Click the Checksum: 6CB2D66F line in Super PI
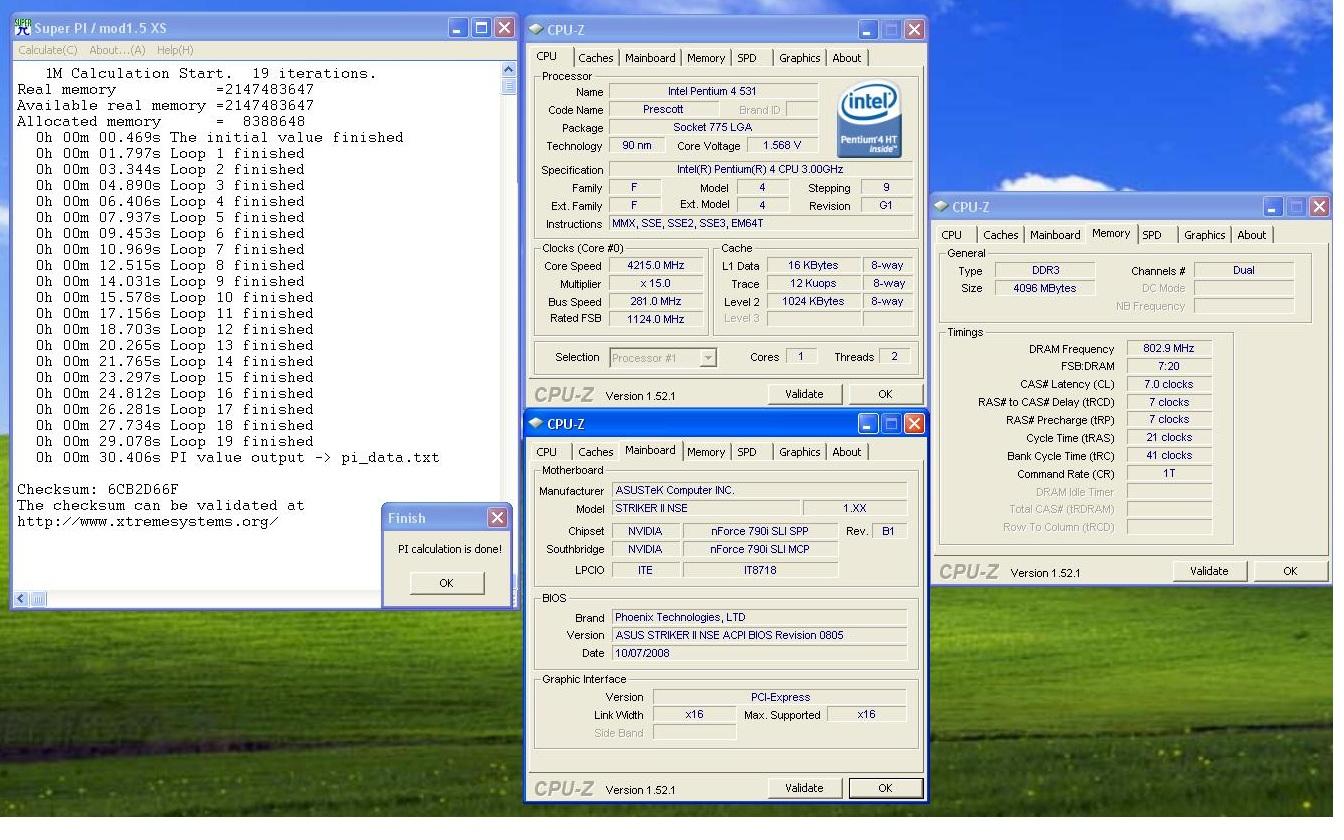Viewport: 1344px width, 840px height. [98, 490]
